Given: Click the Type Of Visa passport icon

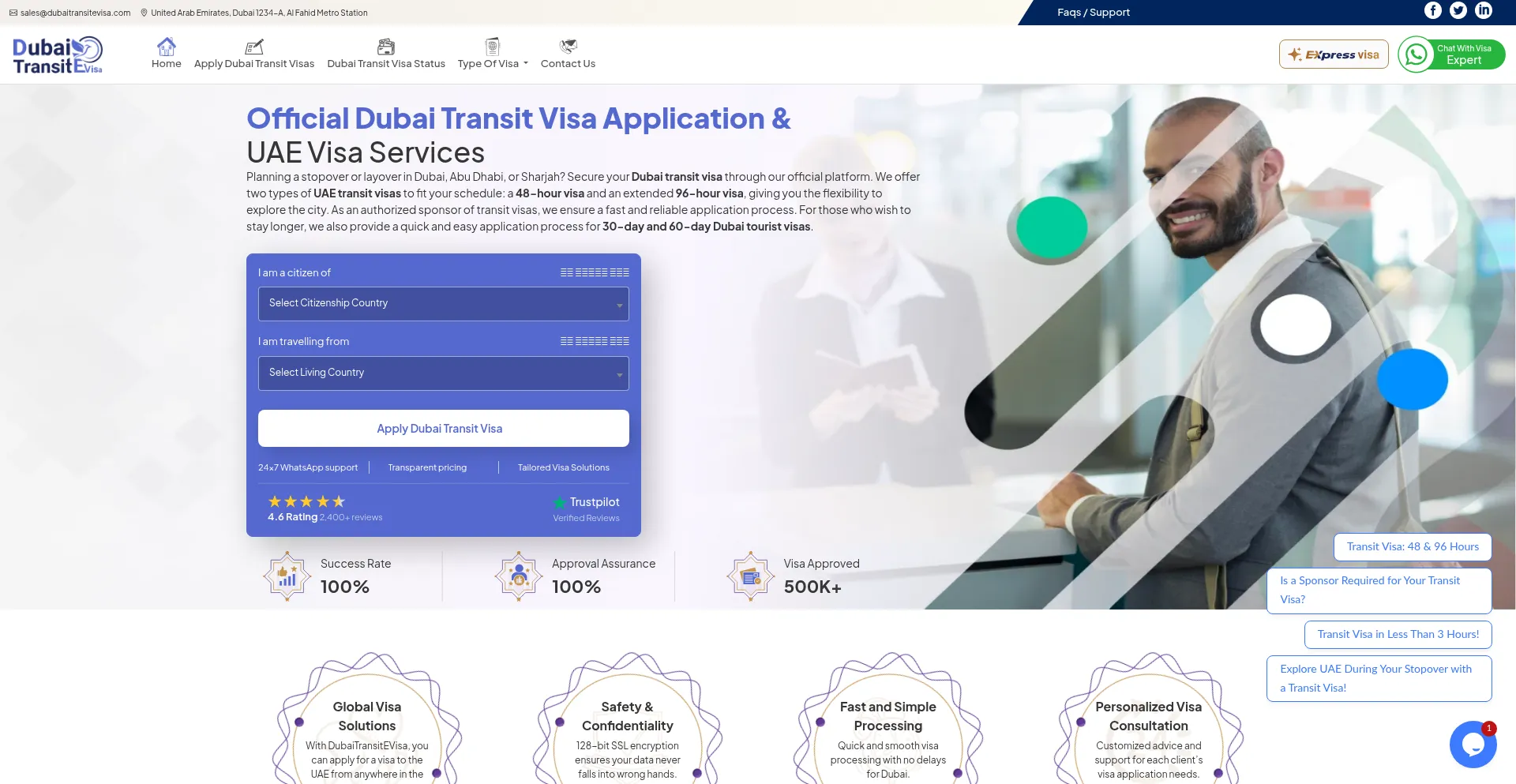Looking at the screenshot, I should tap(493, 46).
